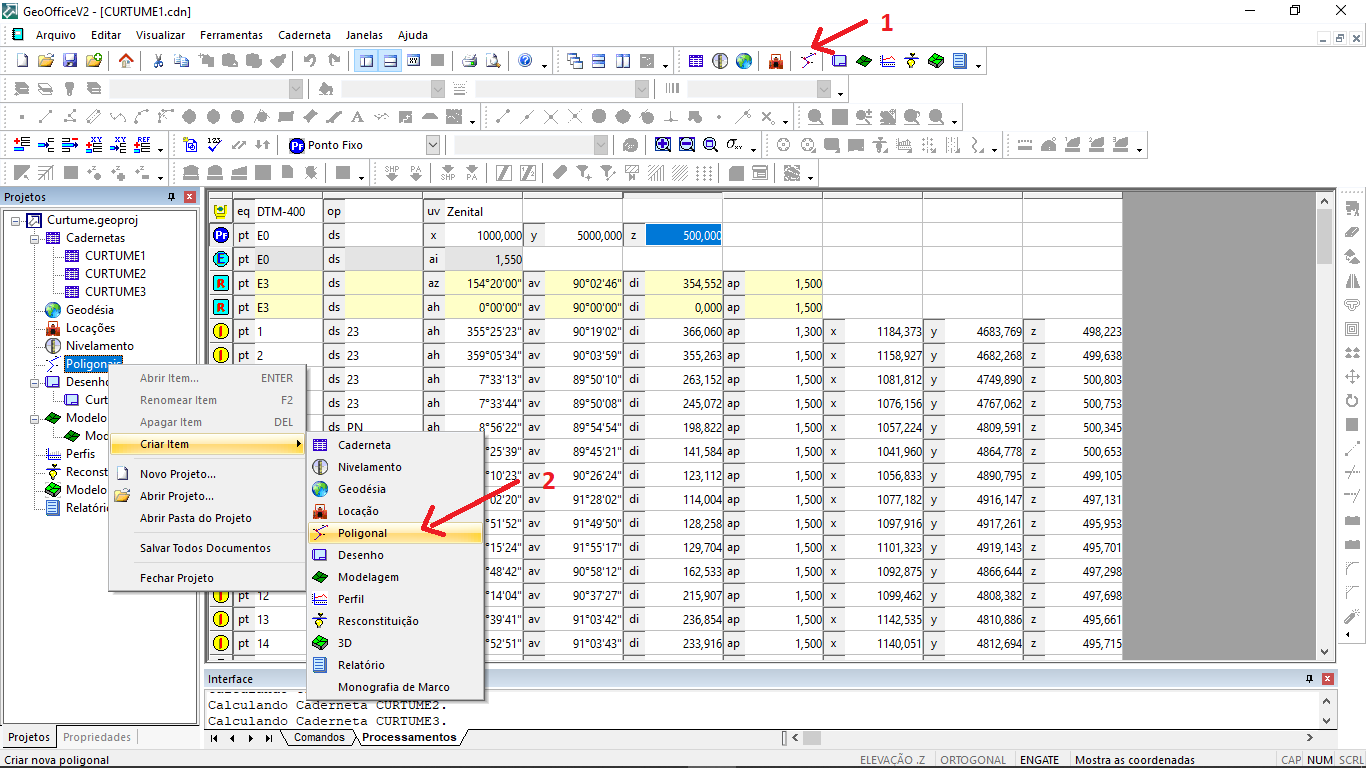Collapse the Curtume.geoproj root node

click(16, 220)
